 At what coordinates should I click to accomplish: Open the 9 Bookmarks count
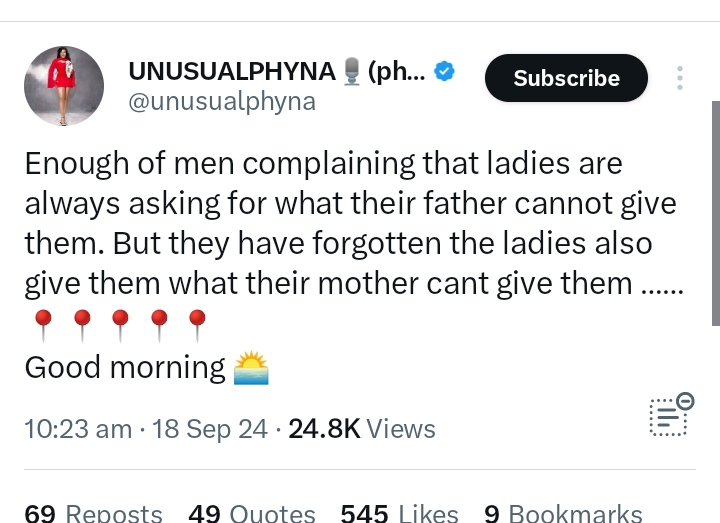pyautogui.click(x=563, y=513)
